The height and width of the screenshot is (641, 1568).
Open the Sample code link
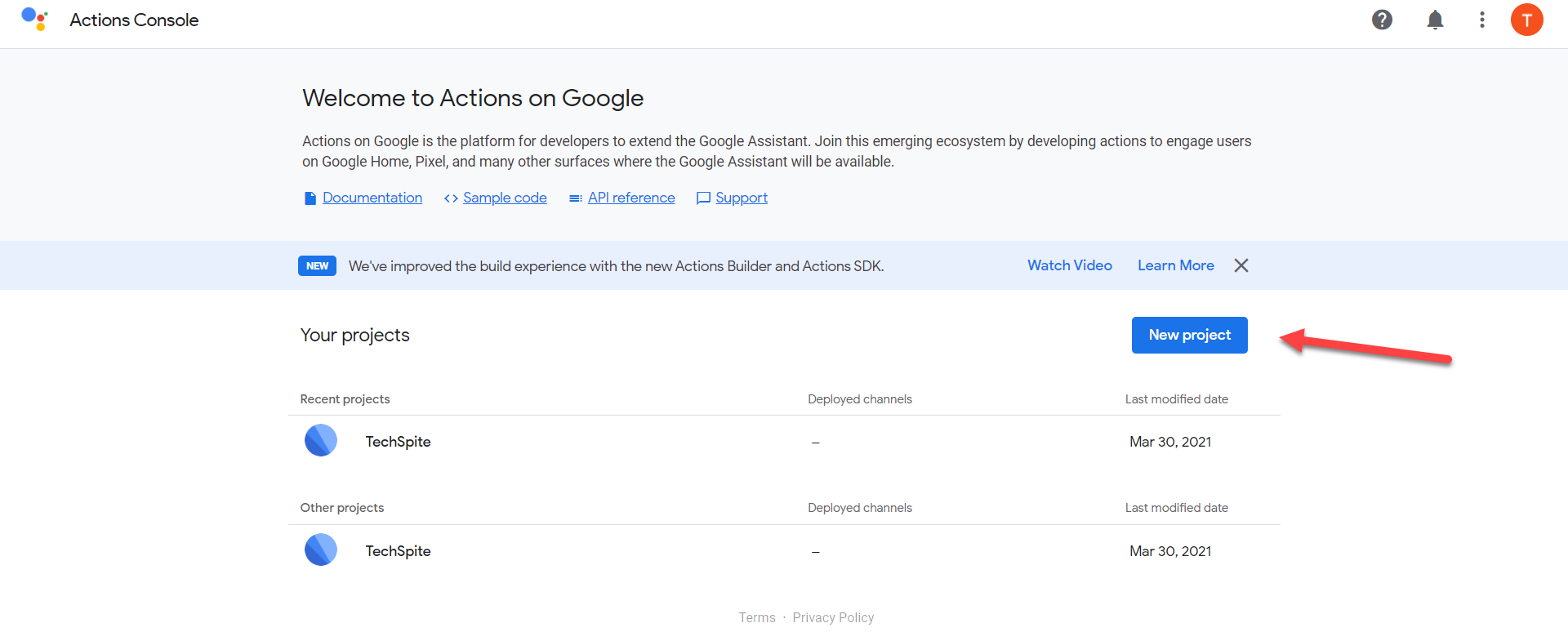(505, 198)
